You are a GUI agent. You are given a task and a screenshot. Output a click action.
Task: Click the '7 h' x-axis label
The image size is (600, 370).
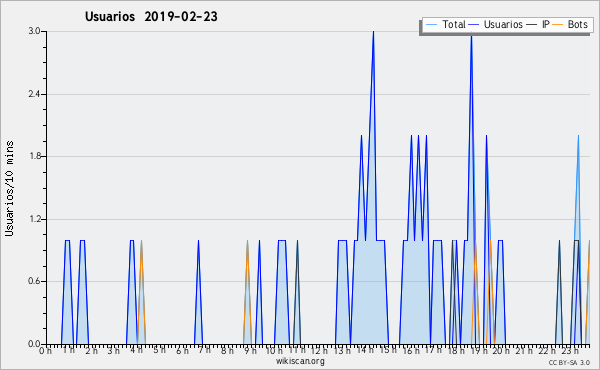(x=204, y=350)
